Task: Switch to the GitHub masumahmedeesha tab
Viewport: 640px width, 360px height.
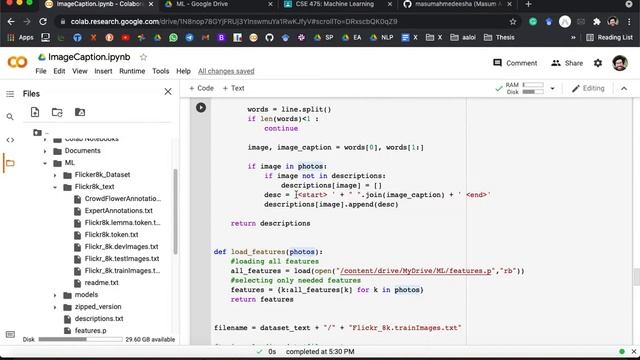Action: click(x=457, y=4)
